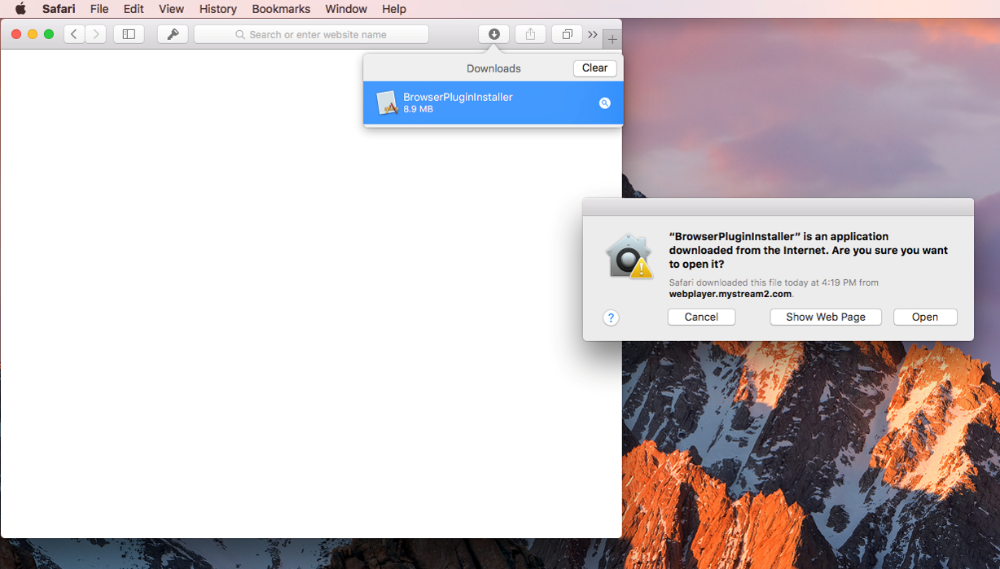Open a new tab with plus button
The image size is (1000, 569).
pos(612,40)
